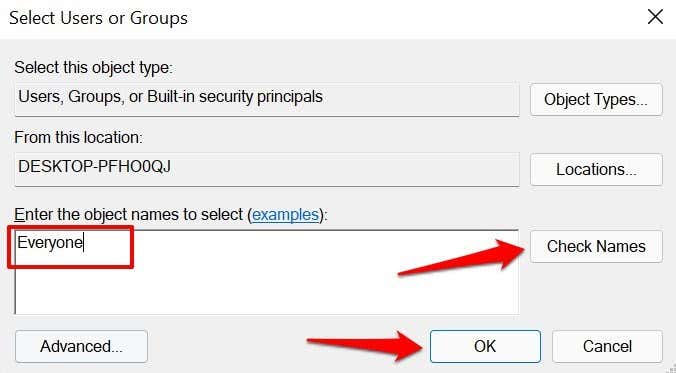Open the examples help link

[x=285, y=214]
